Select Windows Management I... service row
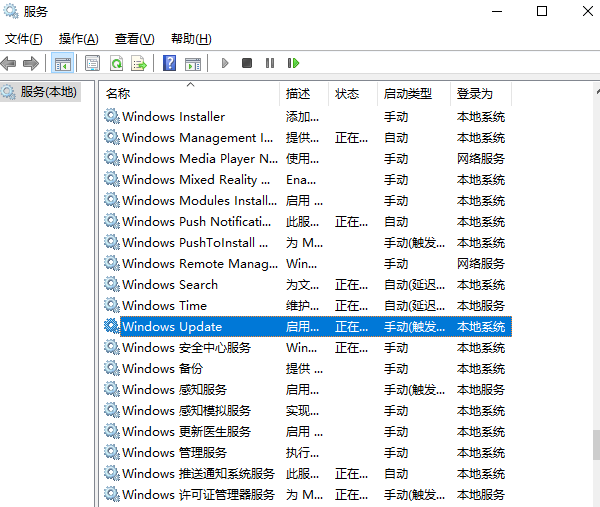The height and width of the screenshot is (507, 600). point(308,137)
